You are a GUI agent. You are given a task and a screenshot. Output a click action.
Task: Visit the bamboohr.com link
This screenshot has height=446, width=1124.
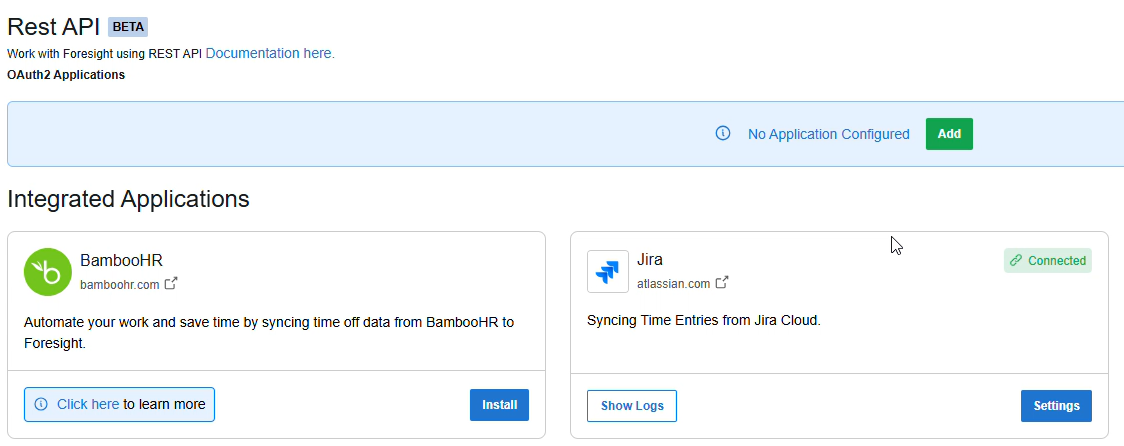pyautogui.click(x=120, y=285)
